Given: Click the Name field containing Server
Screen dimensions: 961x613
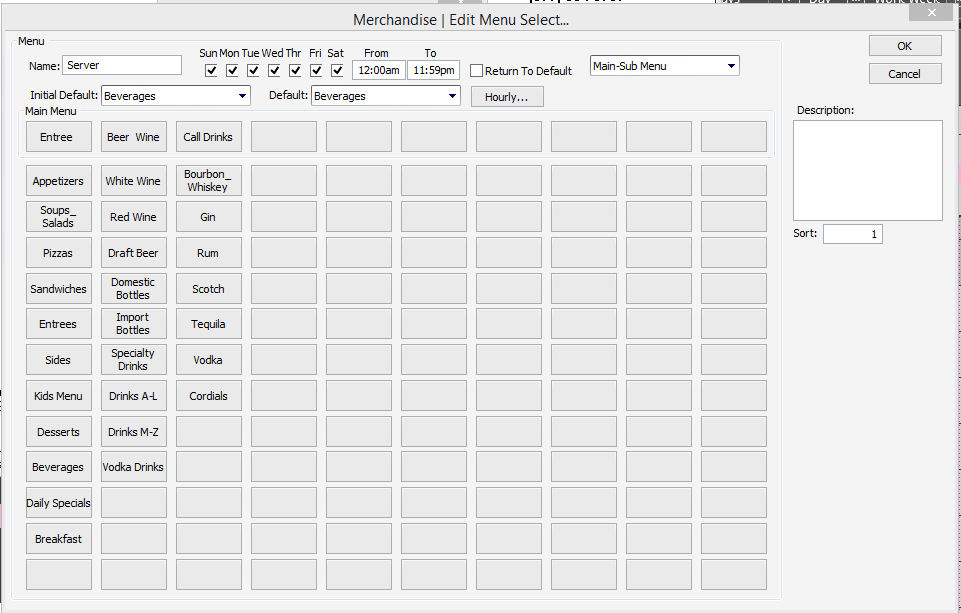Looking at the screenshot, I should pos(121,65).
